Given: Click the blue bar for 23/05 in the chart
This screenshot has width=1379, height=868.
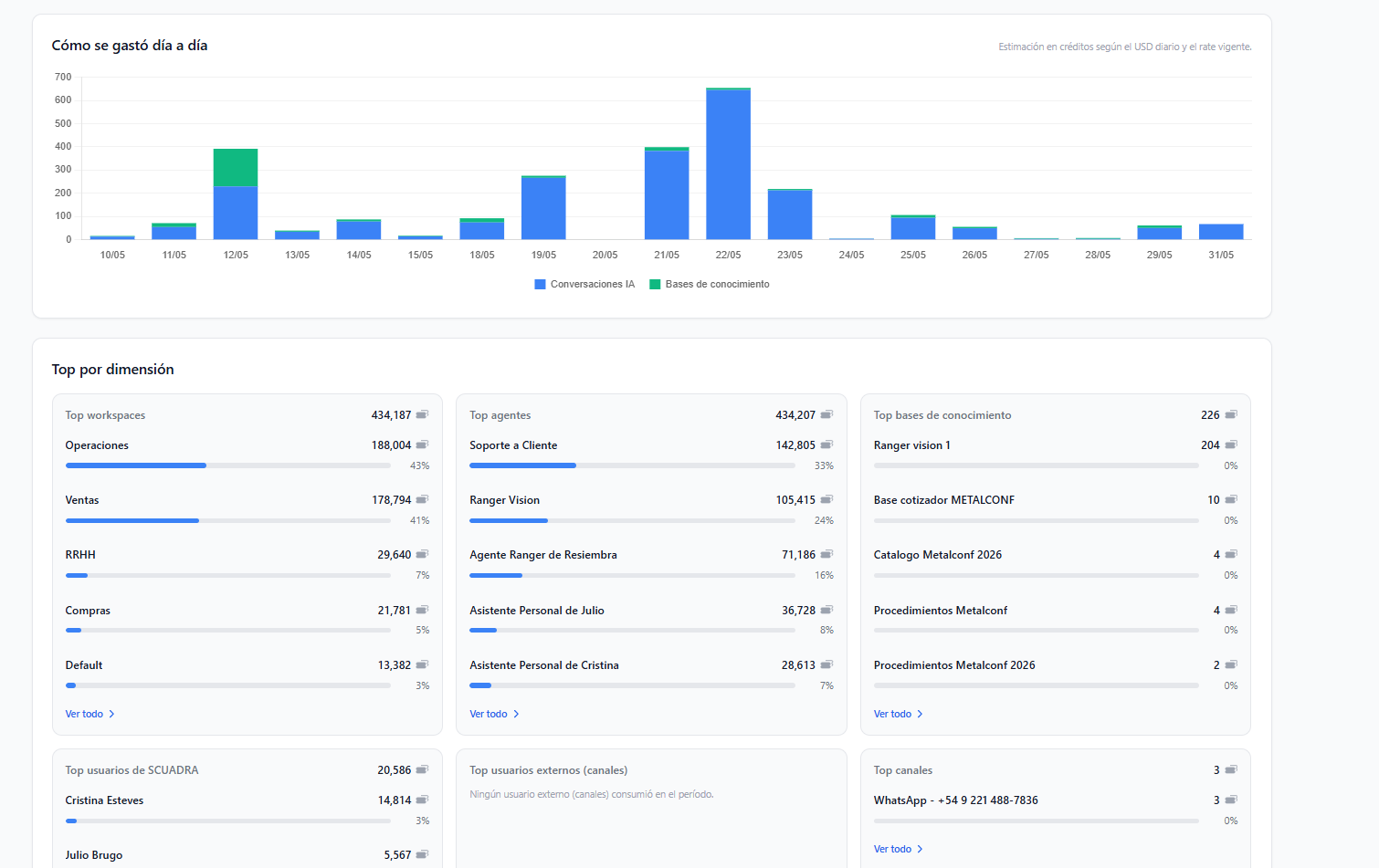Looking at the screenshot, I should click(790, 214).
